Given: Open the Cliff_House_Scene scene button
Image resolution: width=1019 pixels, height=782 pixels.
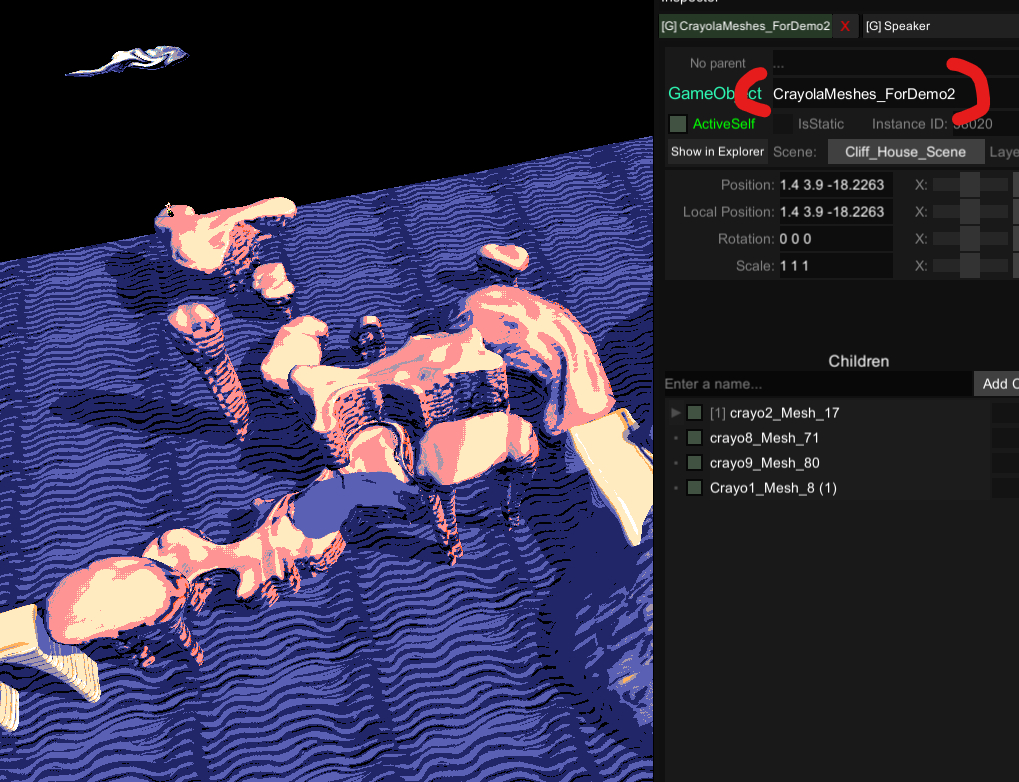Looking at the screenshot, I should pyautogui.click(x=905, y=152).
